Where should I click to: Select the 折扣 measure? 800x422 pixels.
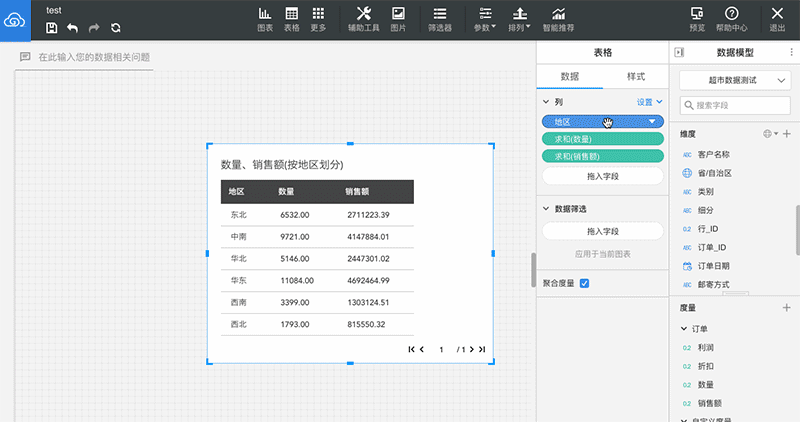(x=706, y=366)
